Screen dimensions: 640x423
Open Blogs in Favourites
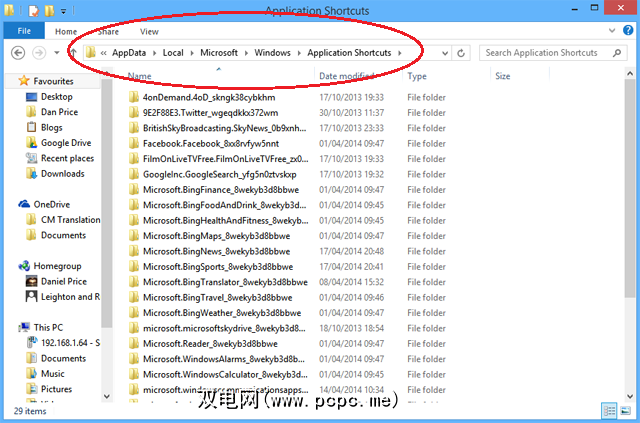tap(51, 127)
